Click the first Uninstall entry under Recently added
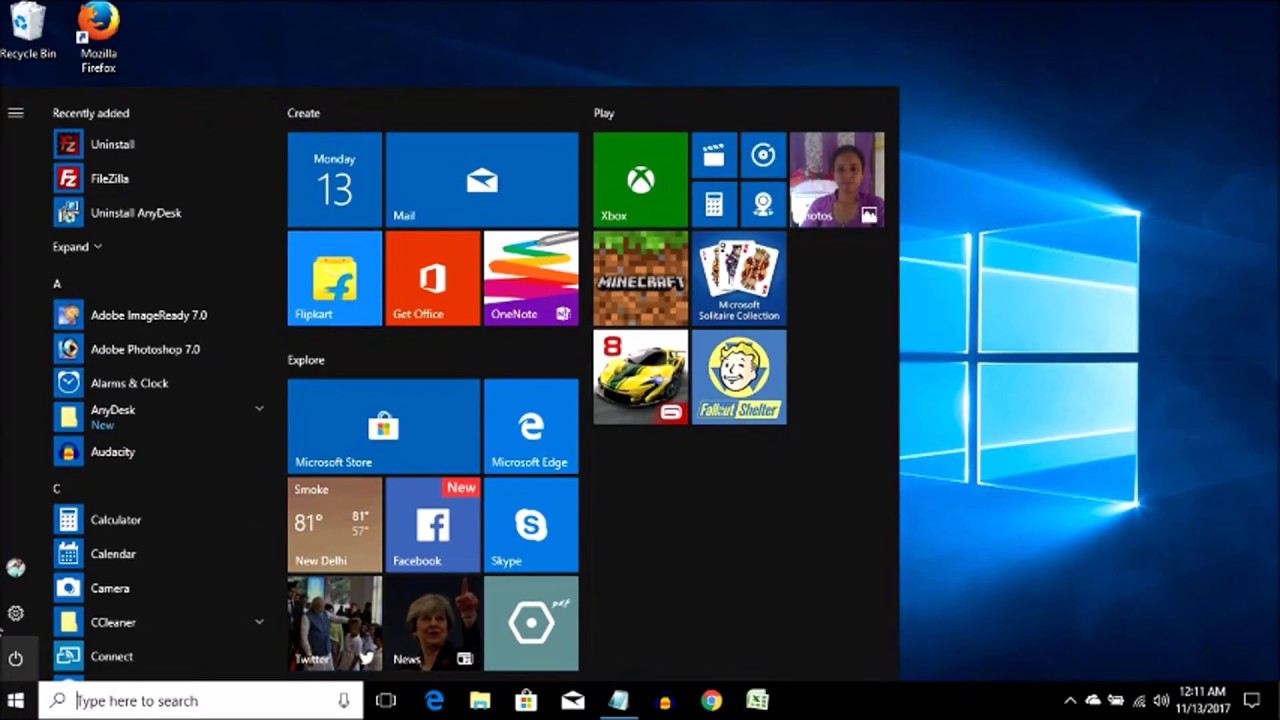 [x=160, y=145]
